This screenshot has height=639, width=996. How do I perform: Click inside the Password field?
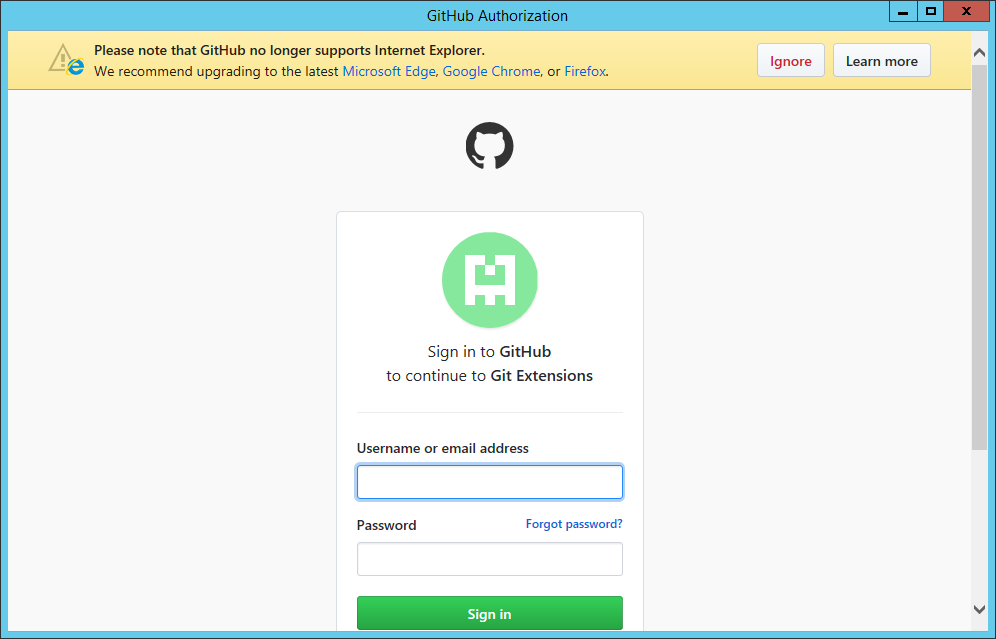point(489,558)
